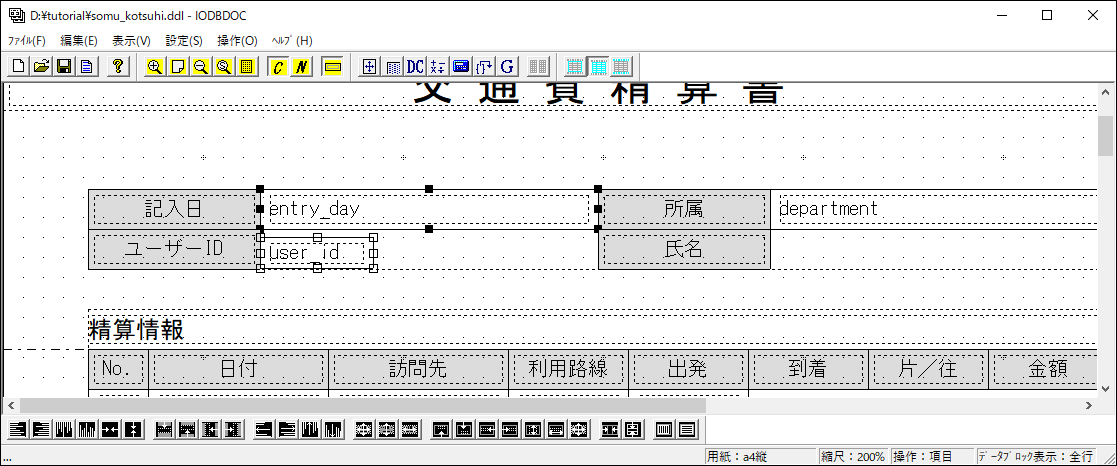This screenshot has width=1117, height=466.
Task: Toggle the third cyan data block view
Action: point(621,67)
